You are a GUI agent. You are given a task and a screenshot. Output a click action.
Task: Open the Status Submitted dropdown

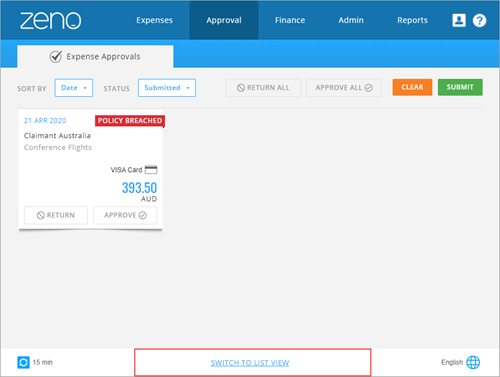(167, 88)
